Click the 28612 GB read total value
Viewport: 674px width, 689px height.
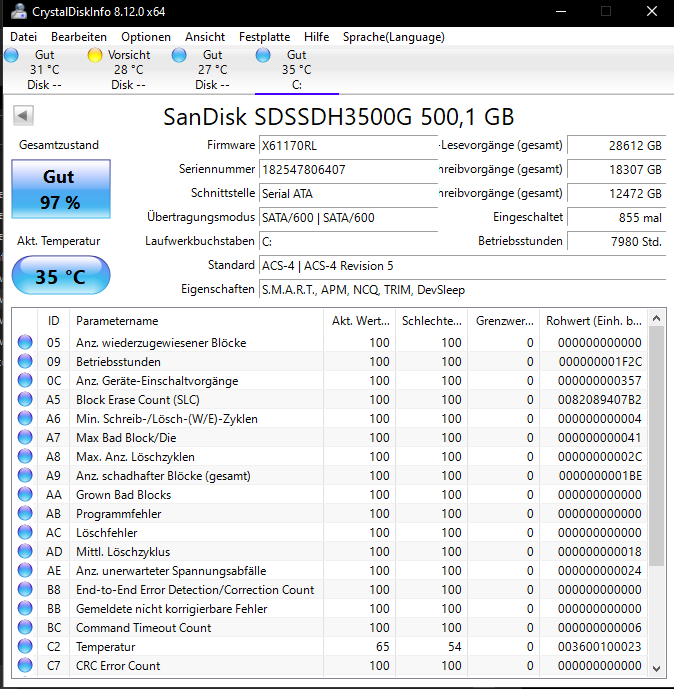(x=616, y=145)
